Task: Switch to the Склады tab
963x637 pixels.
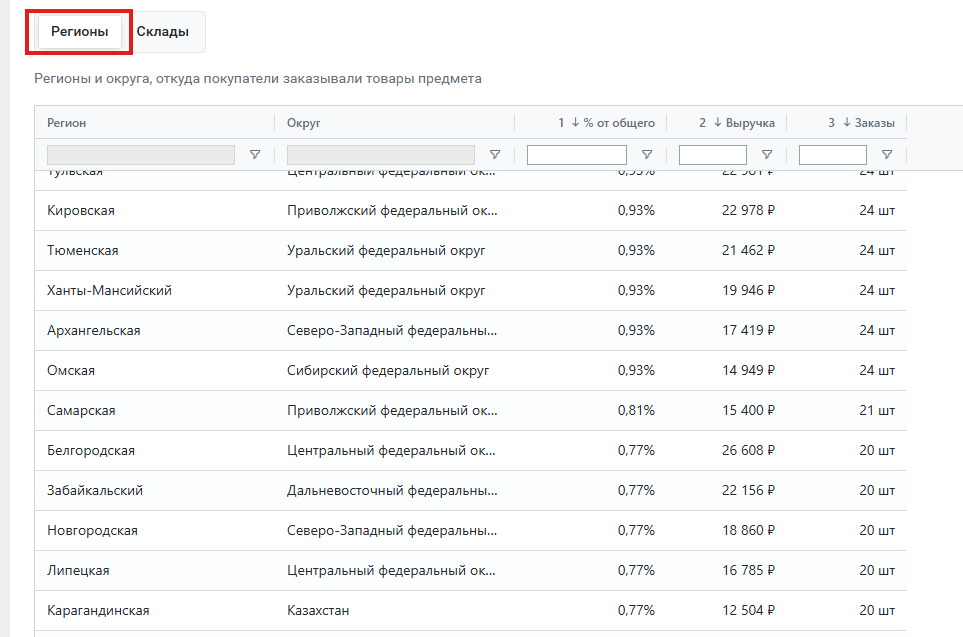Action: [x=163, y=32]
